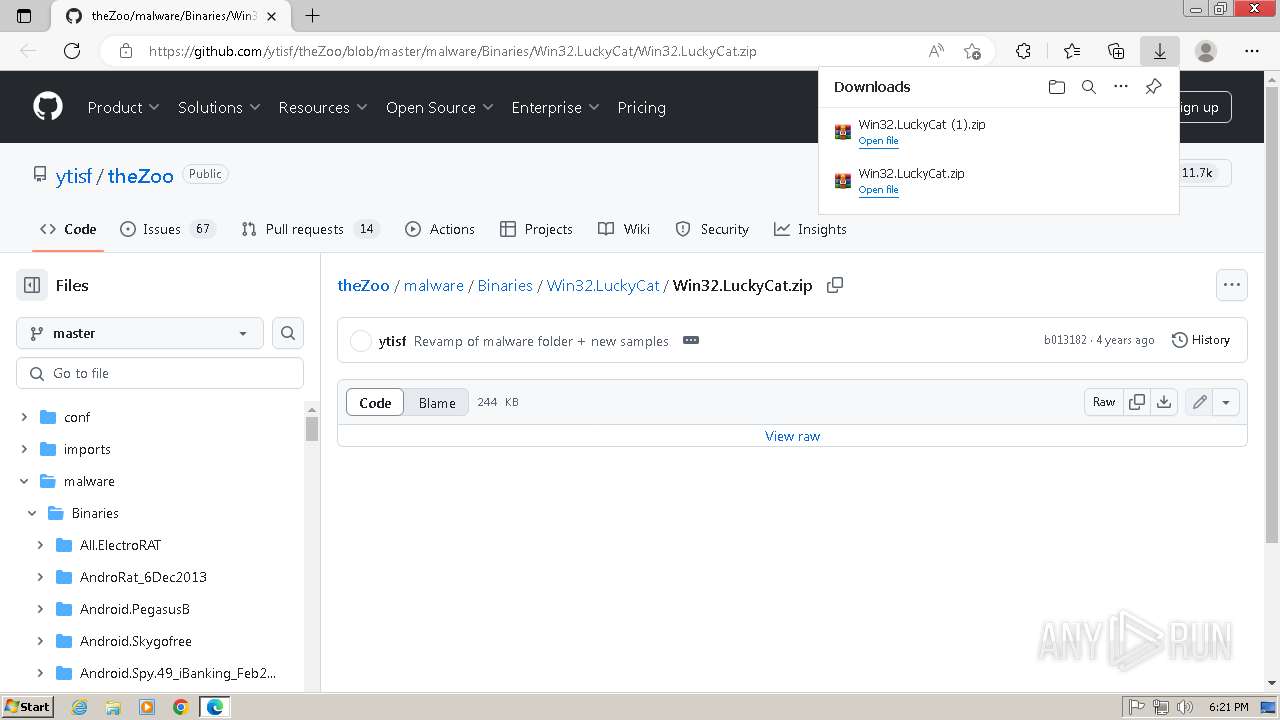
Task: Open the browser Collections icon
Action: [x=1116, y=51]
